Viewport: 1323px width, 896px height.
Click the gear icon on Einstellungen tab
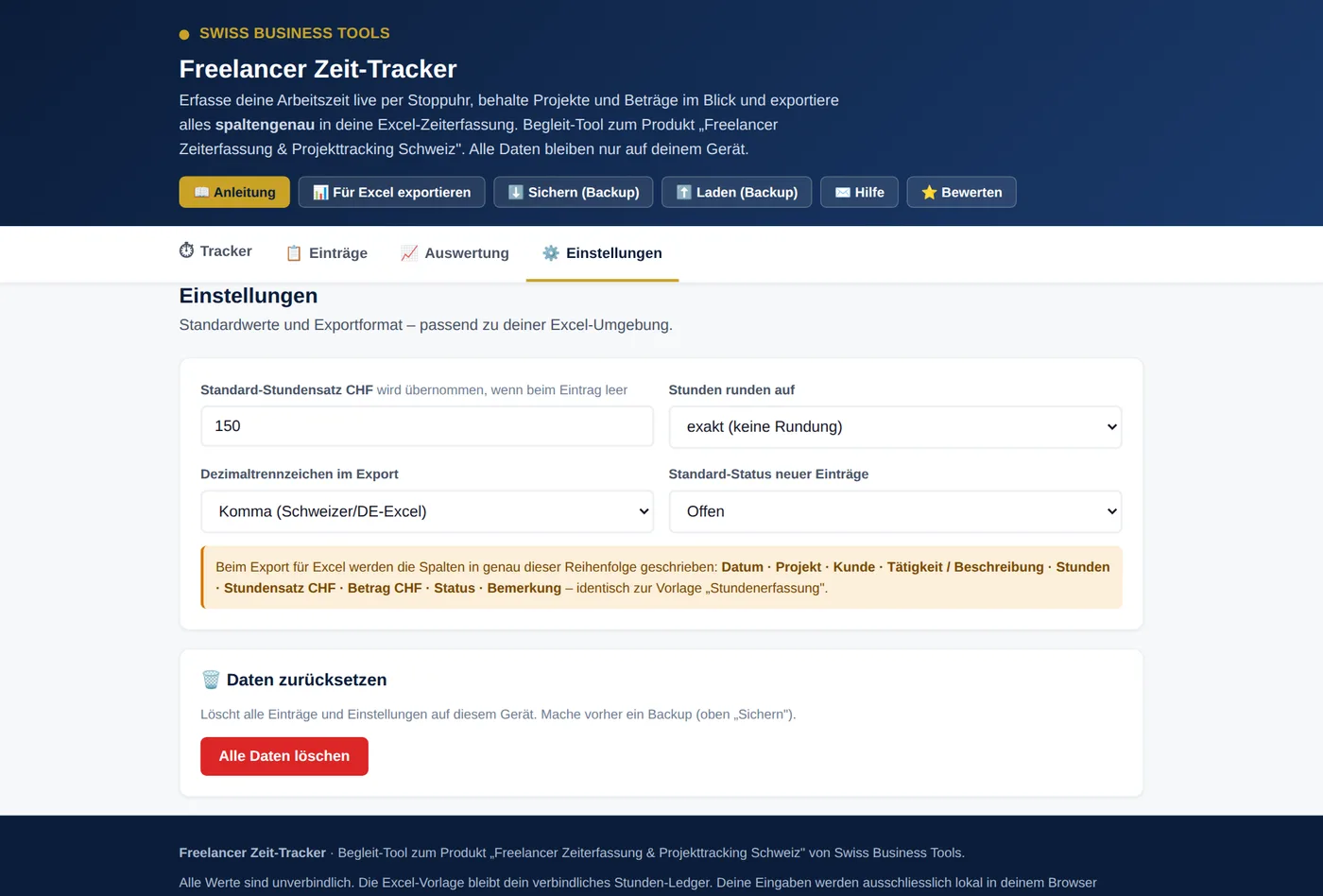[551, 253]
